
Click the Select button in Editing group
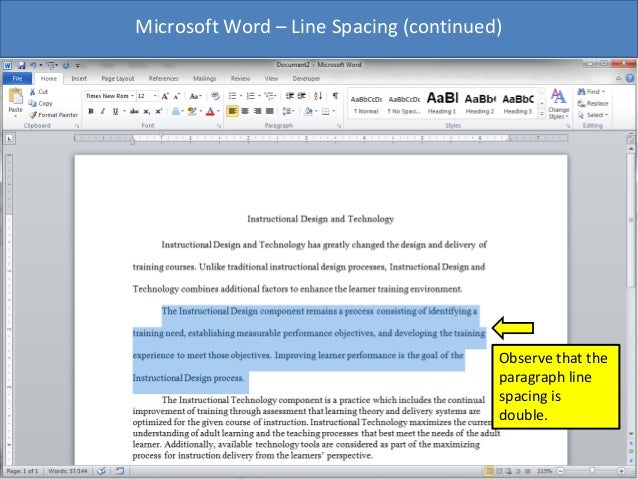pos(593,115)
